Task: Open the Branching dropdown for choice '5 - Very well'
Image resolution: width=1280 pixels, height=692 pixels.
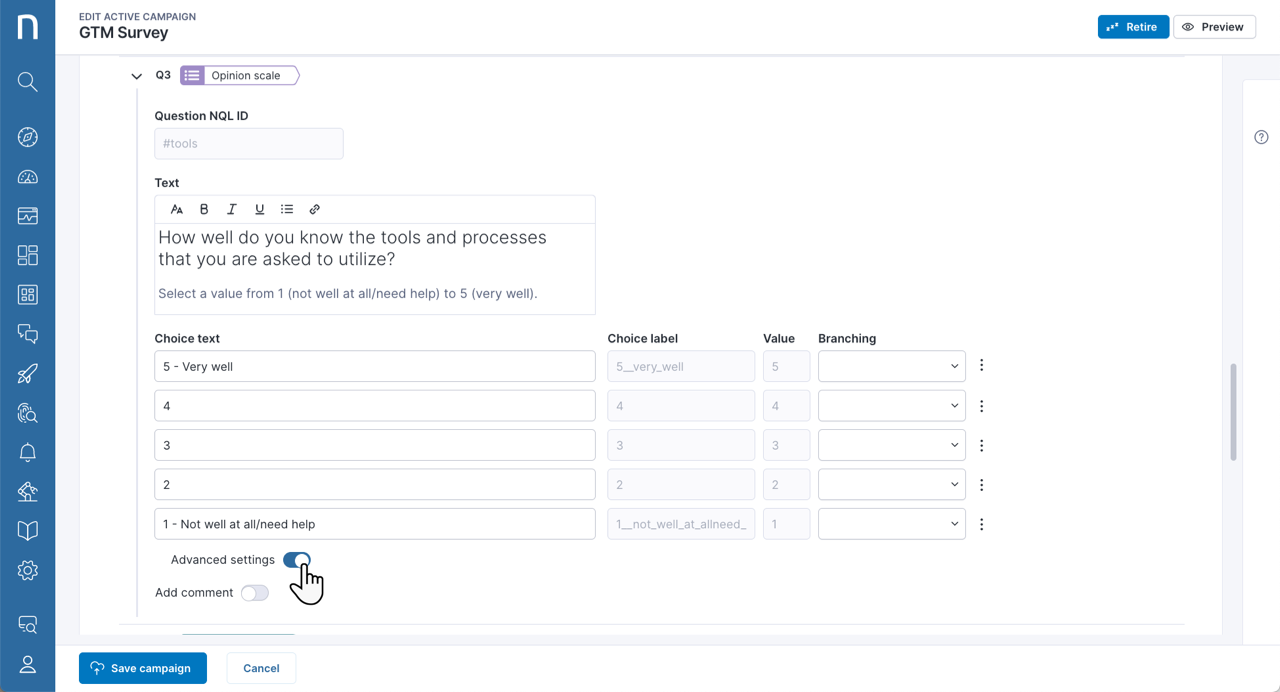Action: tap(891, 365)
